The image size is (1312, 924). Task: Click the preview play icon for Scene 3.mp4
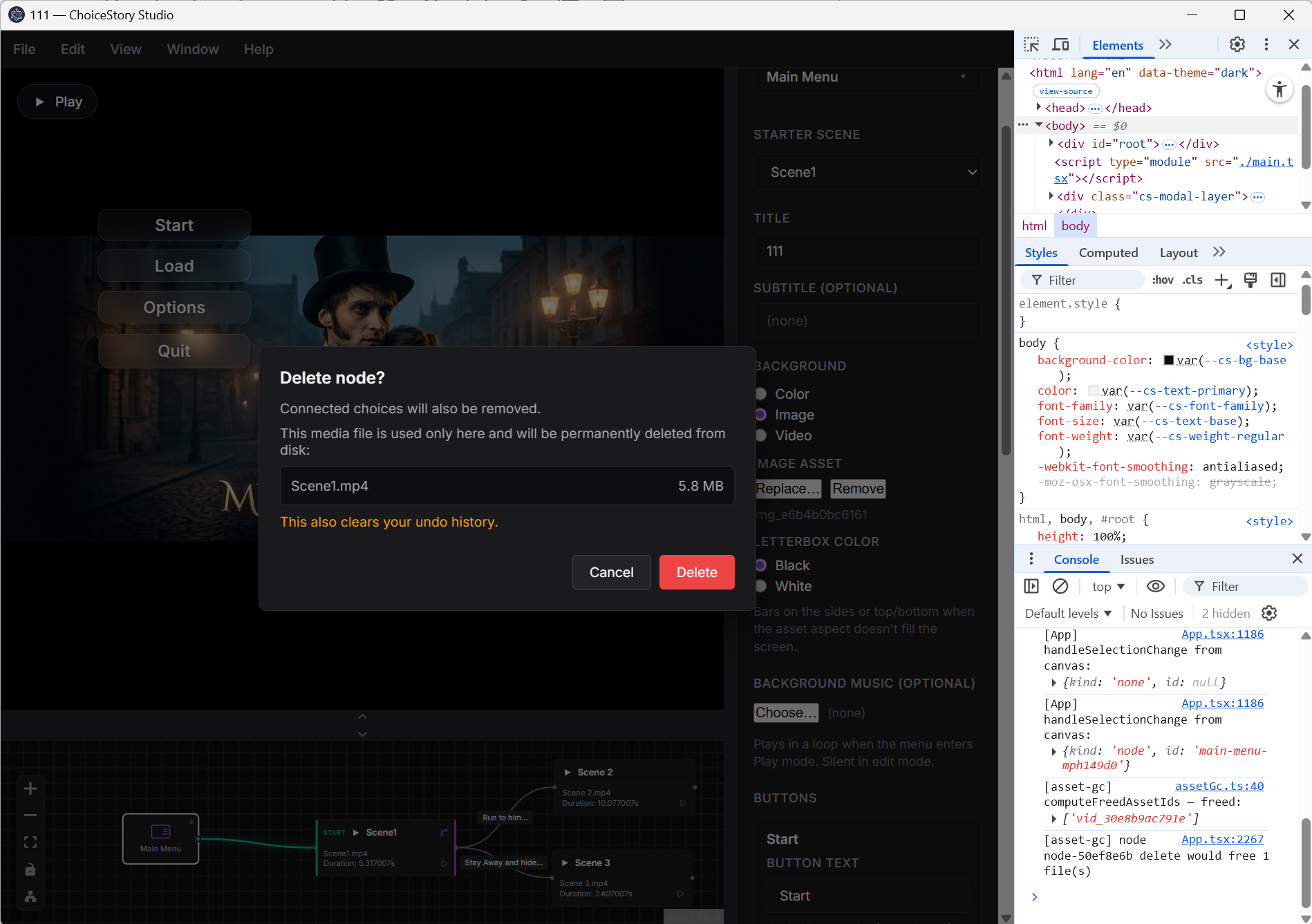click(680, 894)
